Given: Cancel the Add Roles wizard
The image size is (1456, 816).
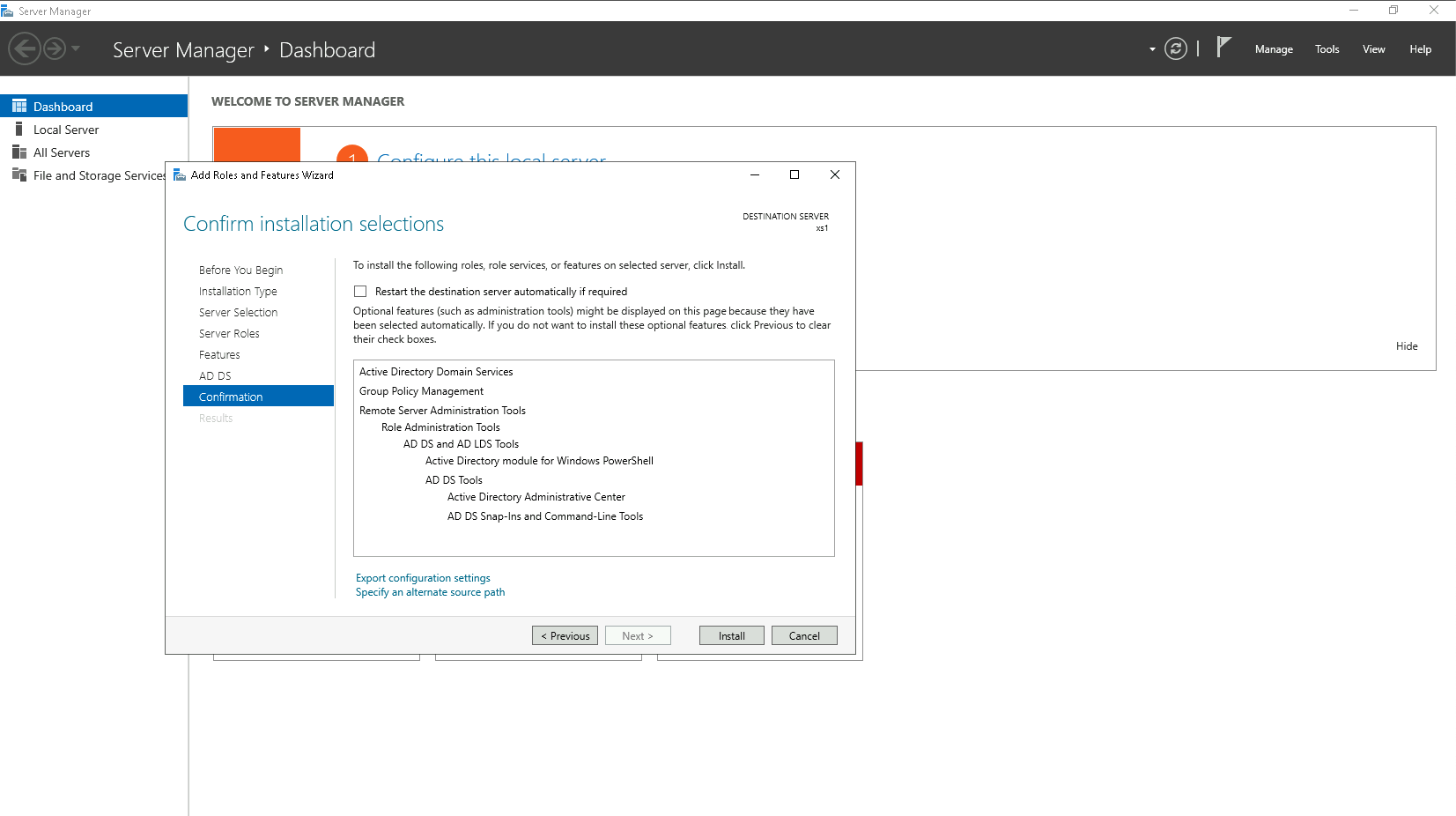Looking at the screenshot, I should 803,635.
